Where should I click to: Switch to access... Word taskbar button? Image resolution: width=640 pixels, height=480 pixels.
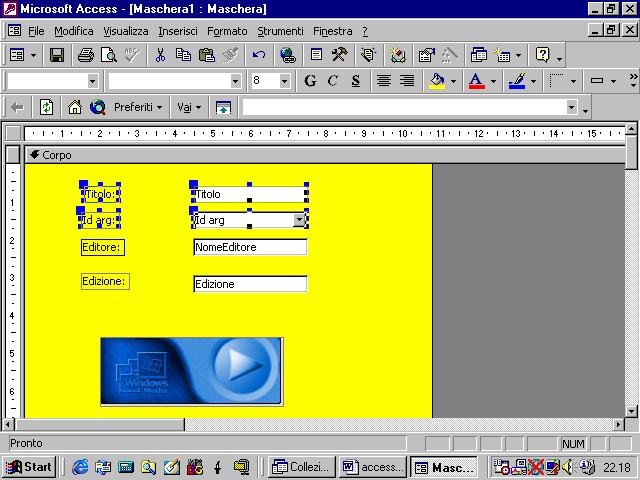click(373, 467)
